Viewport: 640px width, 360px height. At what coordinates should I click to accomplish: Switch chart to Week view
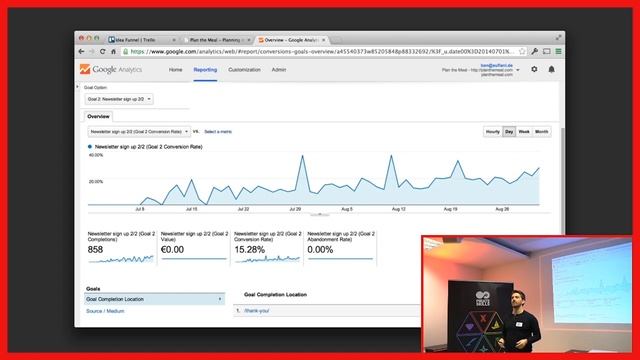524,132
